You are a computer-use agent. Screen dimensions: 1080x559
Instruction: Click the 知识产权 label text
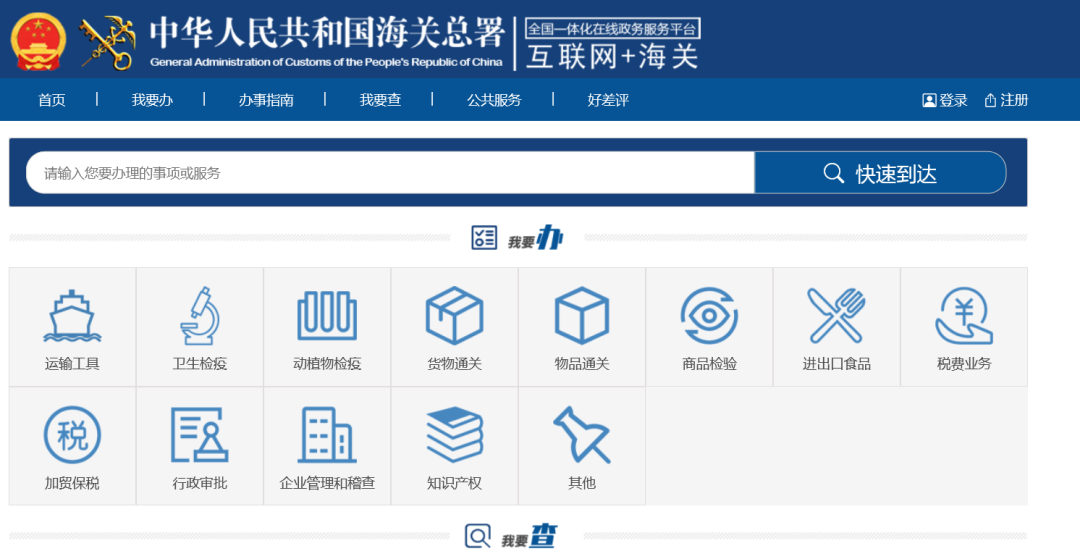455,483
